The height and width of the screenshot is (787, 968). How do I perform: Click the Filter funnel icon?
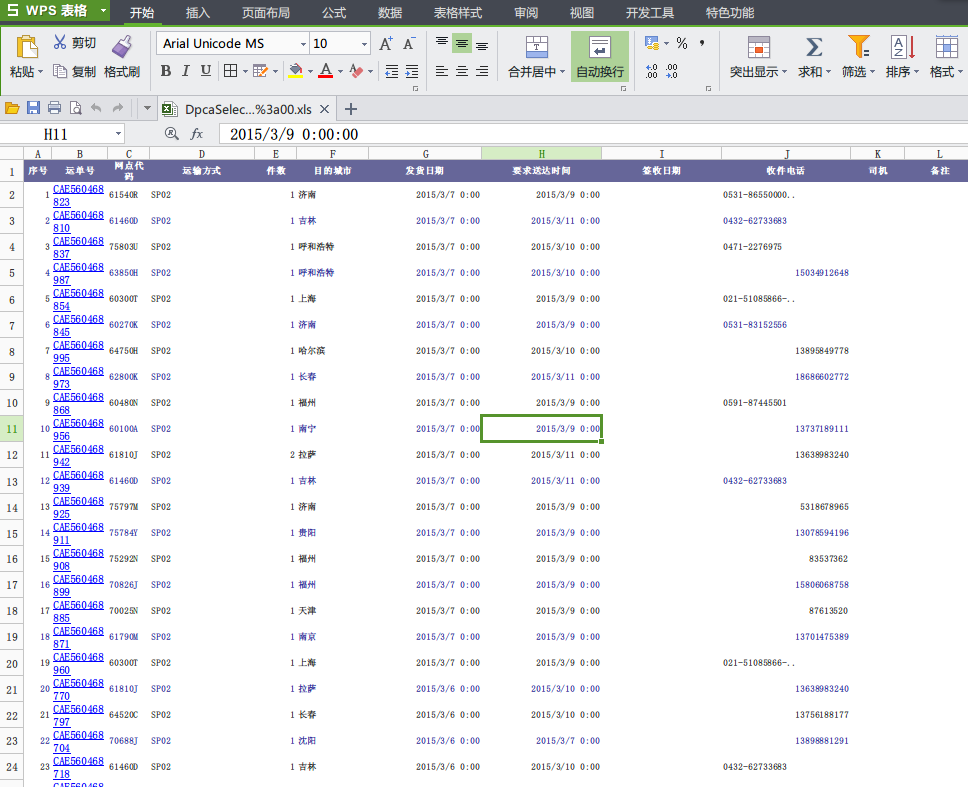859,47
